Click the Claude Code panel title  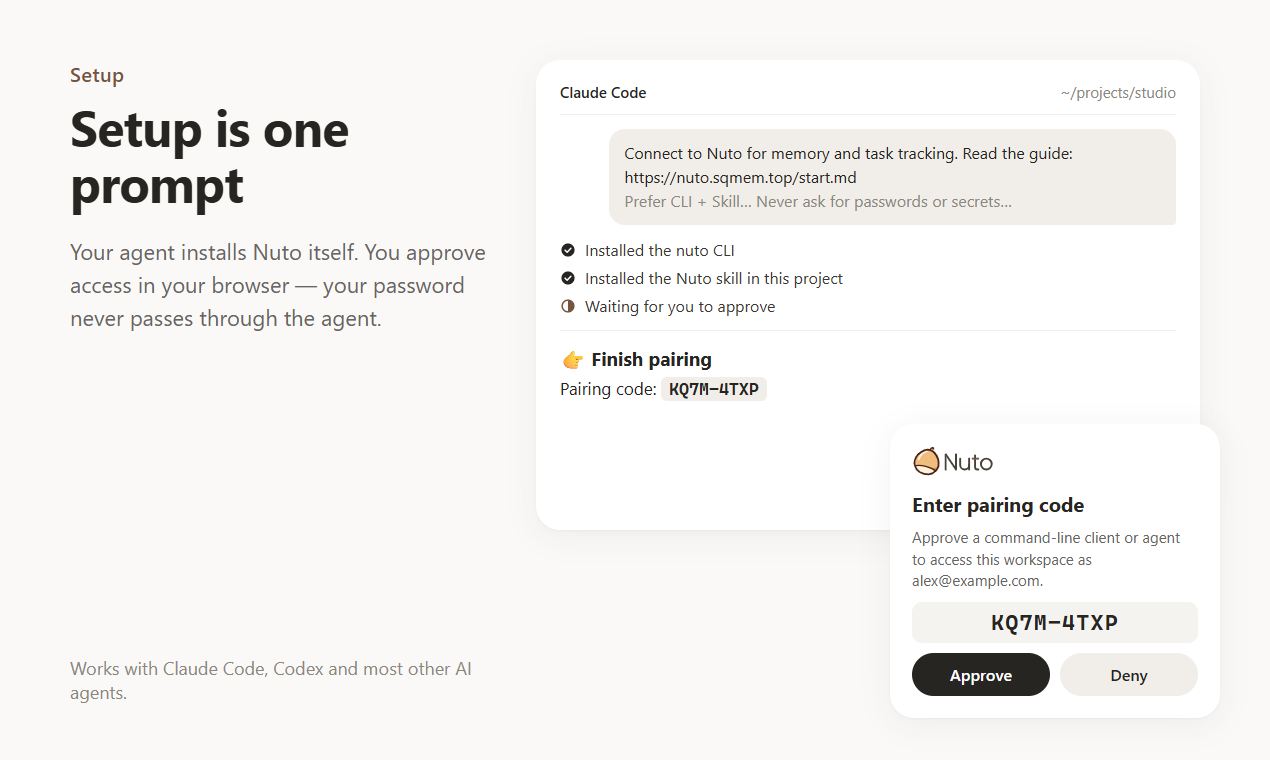tap(603, 93)
